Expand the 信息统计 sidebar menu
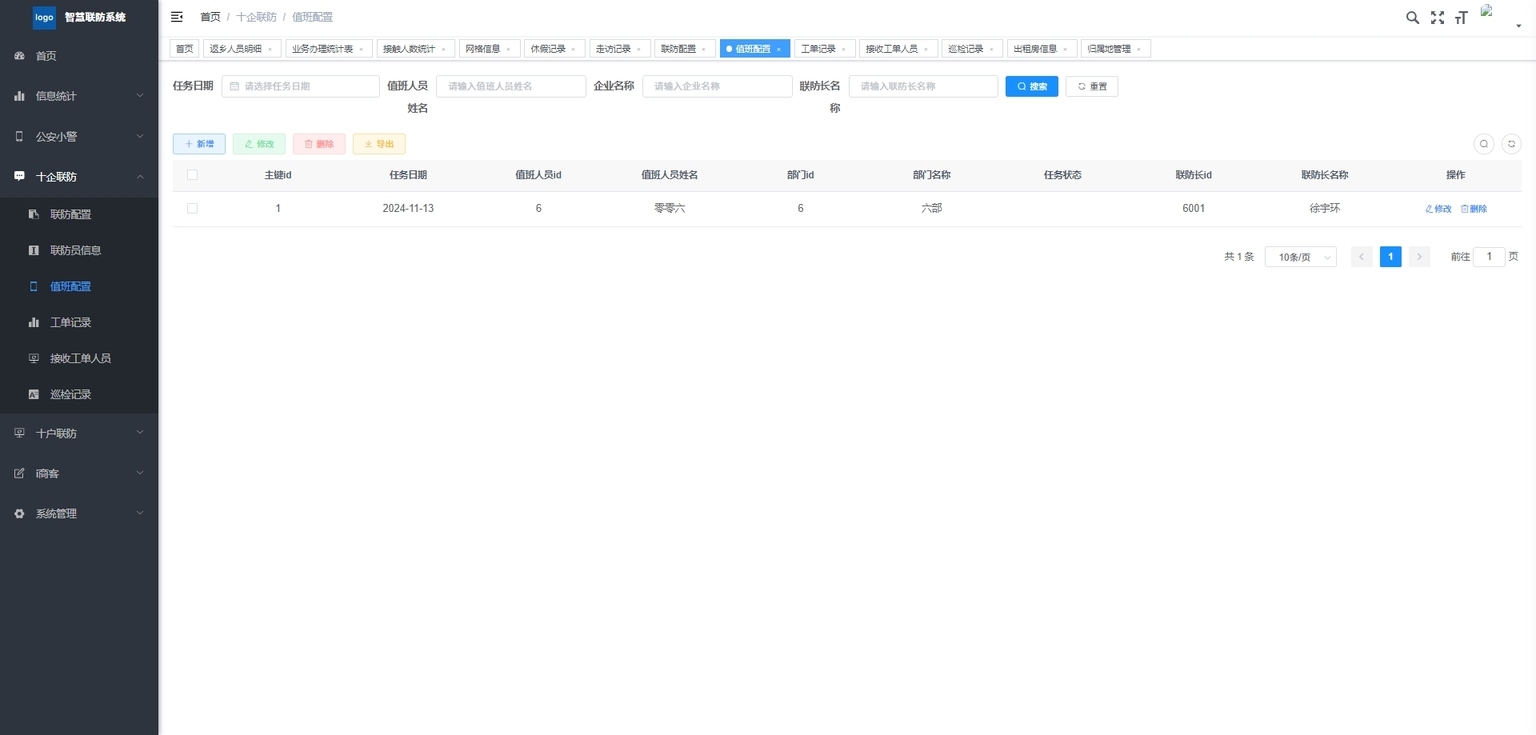Screen dimensions: 1536x735 pyautogui.click(x=79, y=96)
